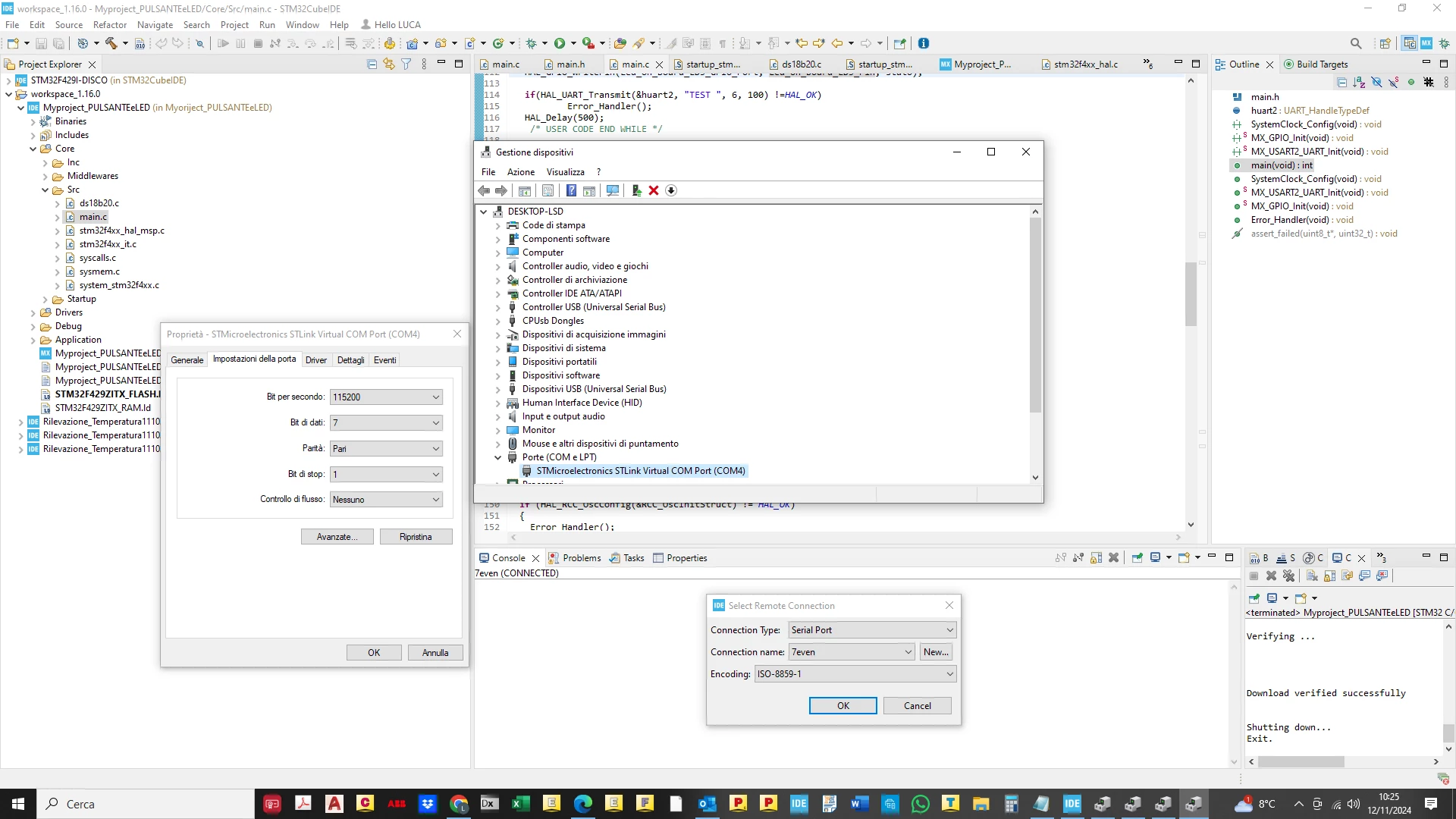
Task: Toggle alphabetical sort in Outline toolbar
Action: click(1359, 82)
